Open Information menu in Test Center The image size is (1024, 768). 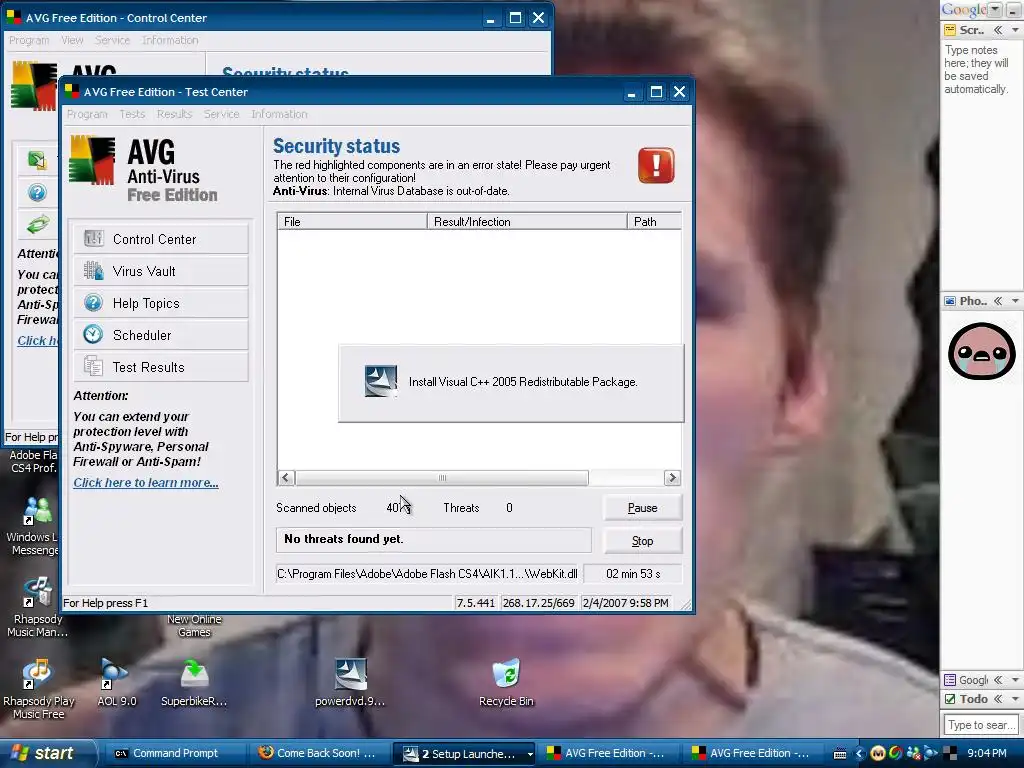coord(279,114)
